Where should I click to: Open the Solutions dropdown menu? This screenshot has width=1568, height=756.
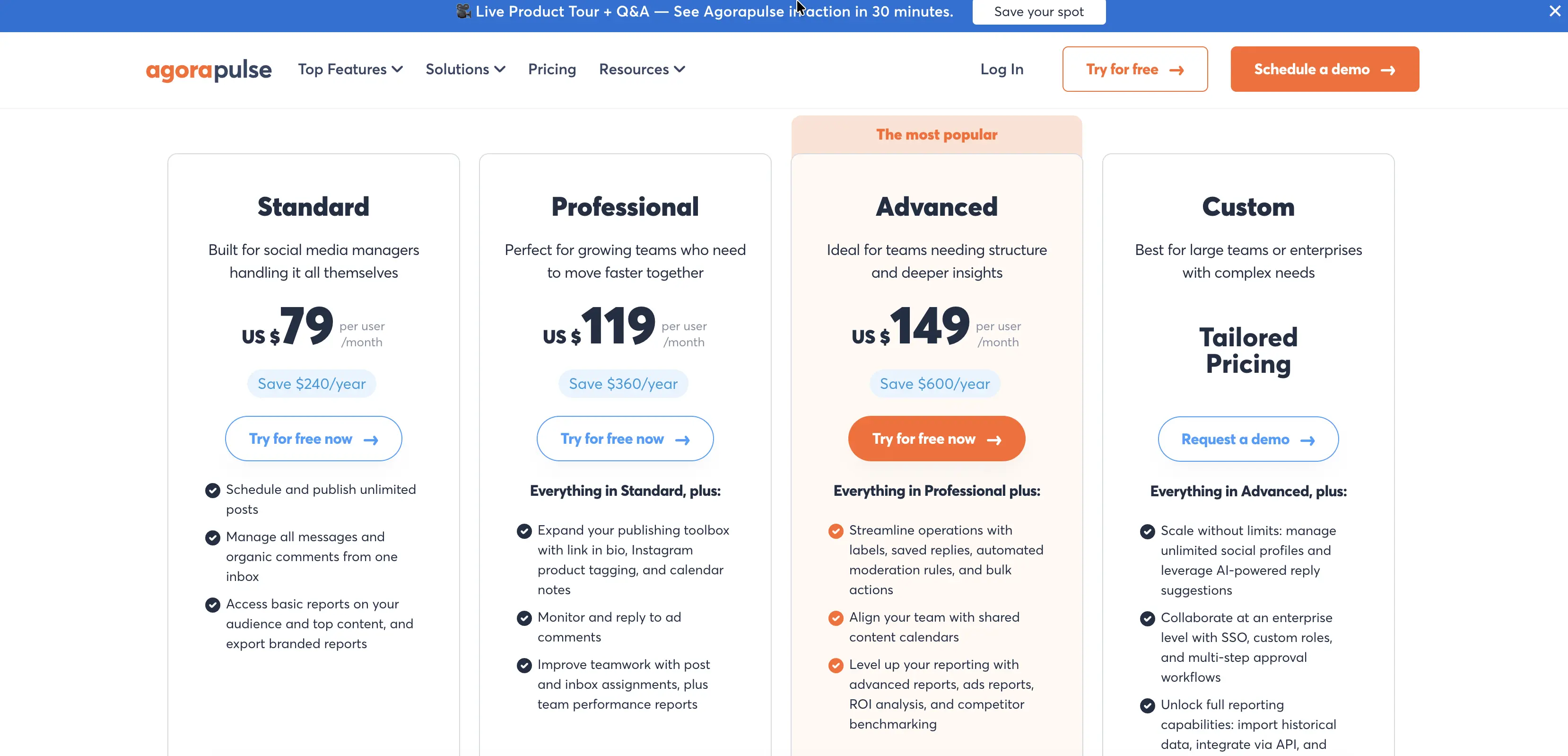pyautogui.click(x=466, y=70)
